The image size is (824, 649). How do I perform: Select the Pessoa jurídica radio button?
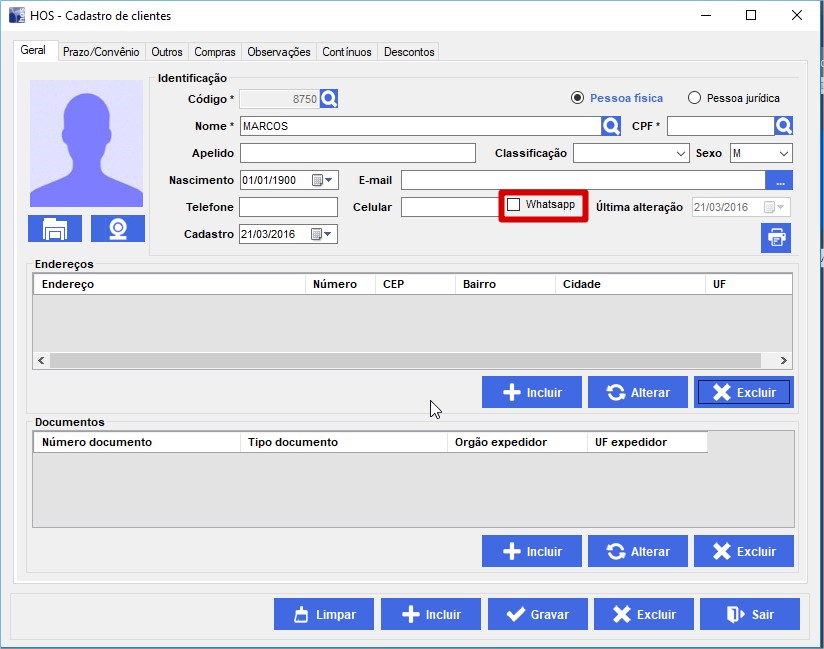[695, 98]
